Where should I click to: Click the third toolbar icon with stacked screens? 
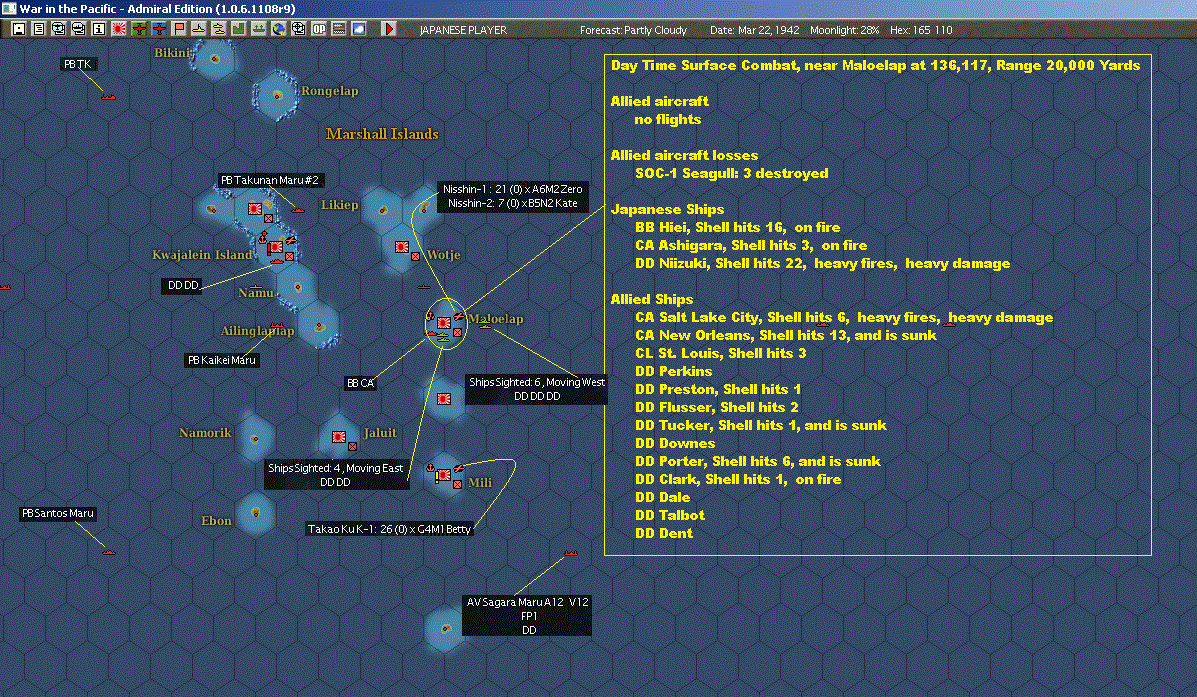[59, 29]
